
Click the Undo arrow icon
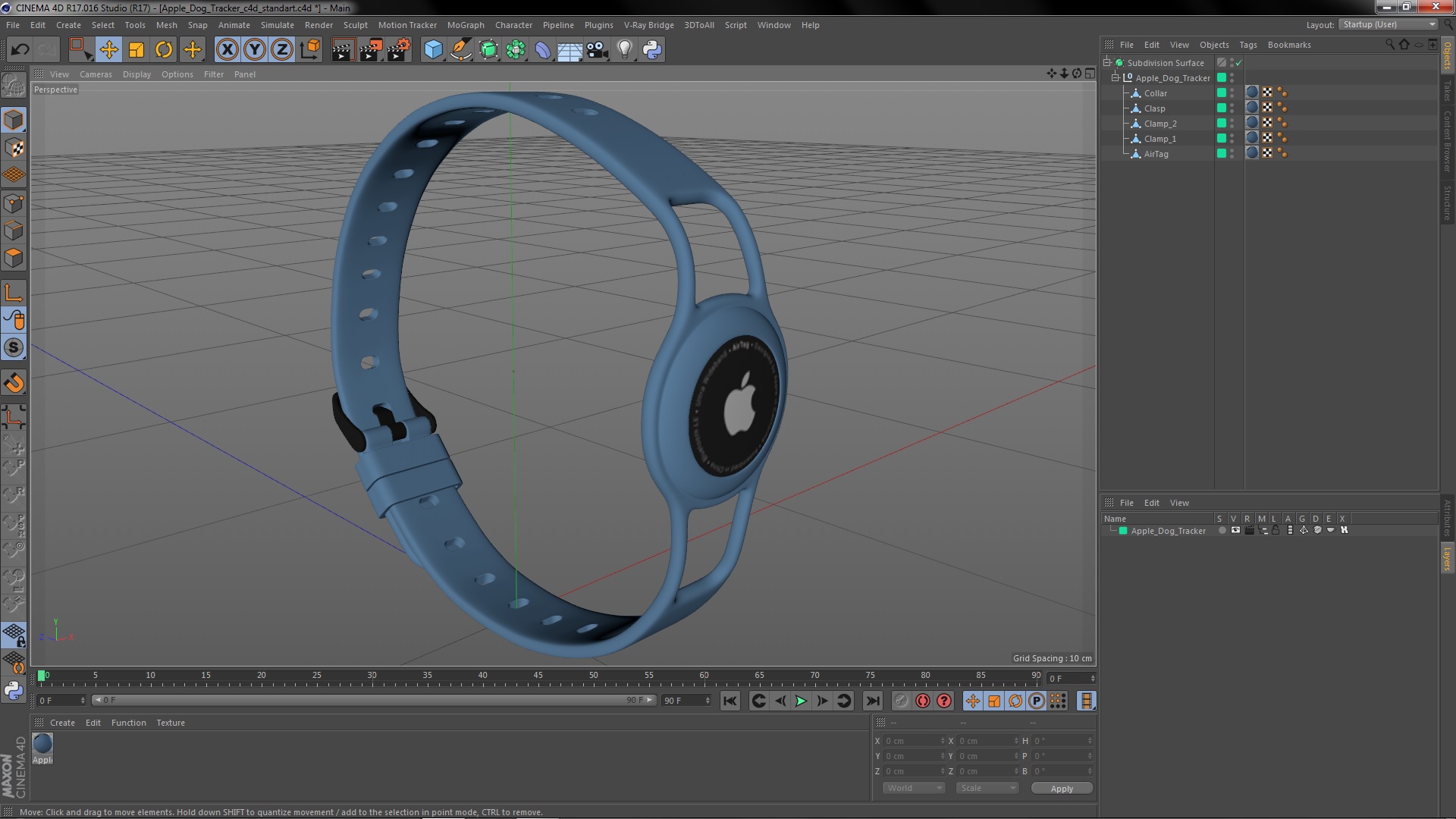coord(20,50)
